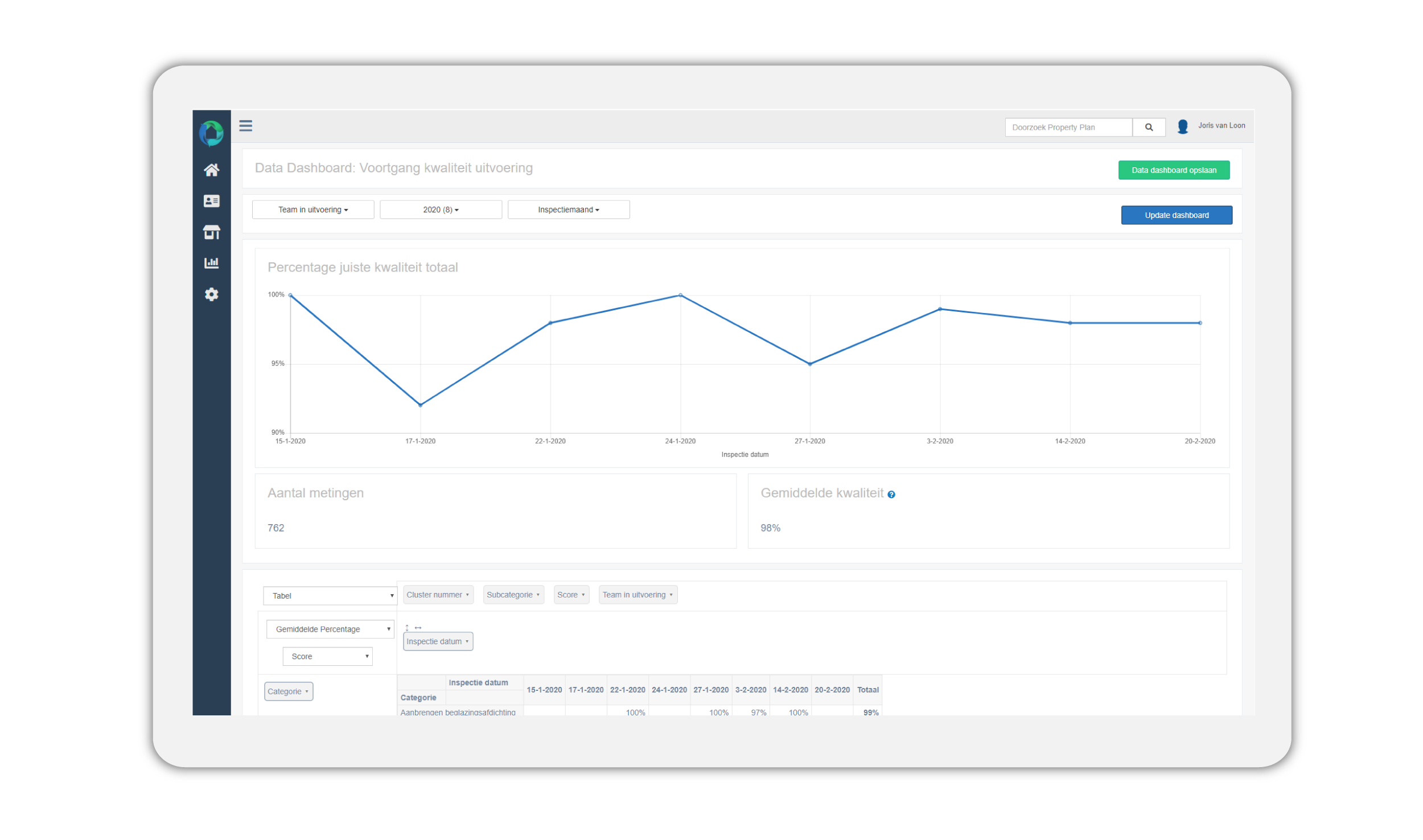
Task: Click the Aanbrengen beglazingsafdichting row label
Action: pyautogui.click(x=458, y=713)
